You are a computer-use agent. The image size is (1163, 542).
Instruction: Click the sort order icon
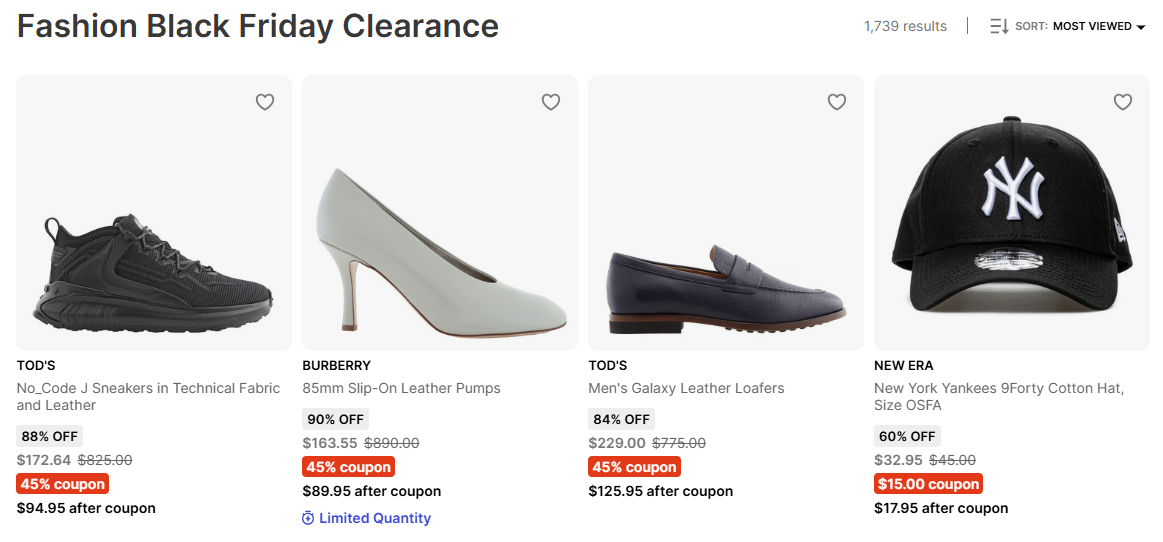(x=999, y=26)
